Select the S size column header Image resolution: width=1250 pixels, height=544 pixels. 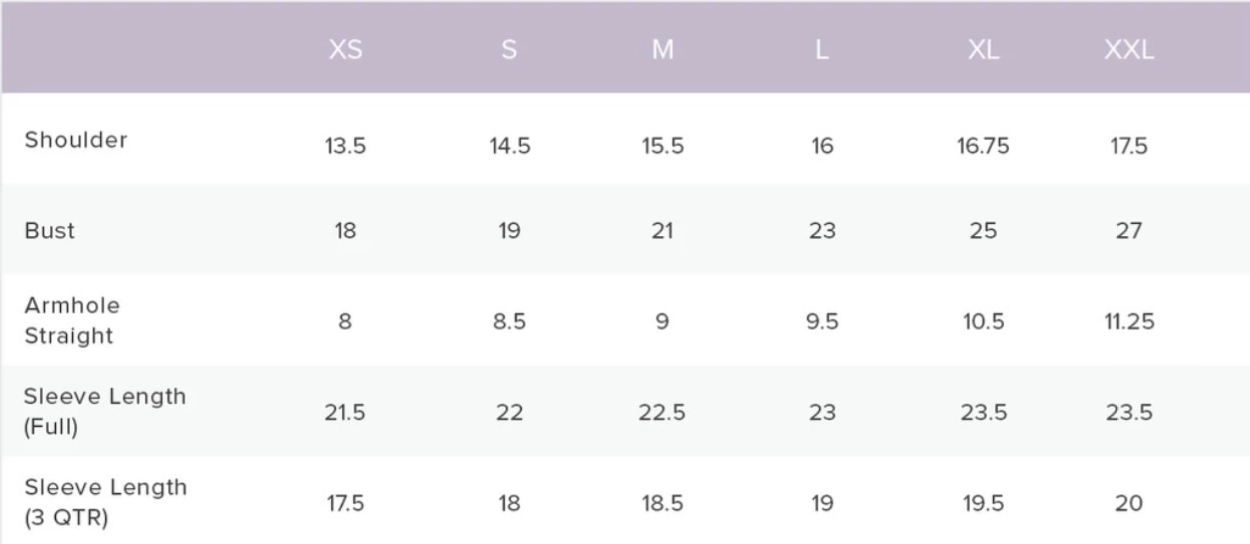pos(509,51)
